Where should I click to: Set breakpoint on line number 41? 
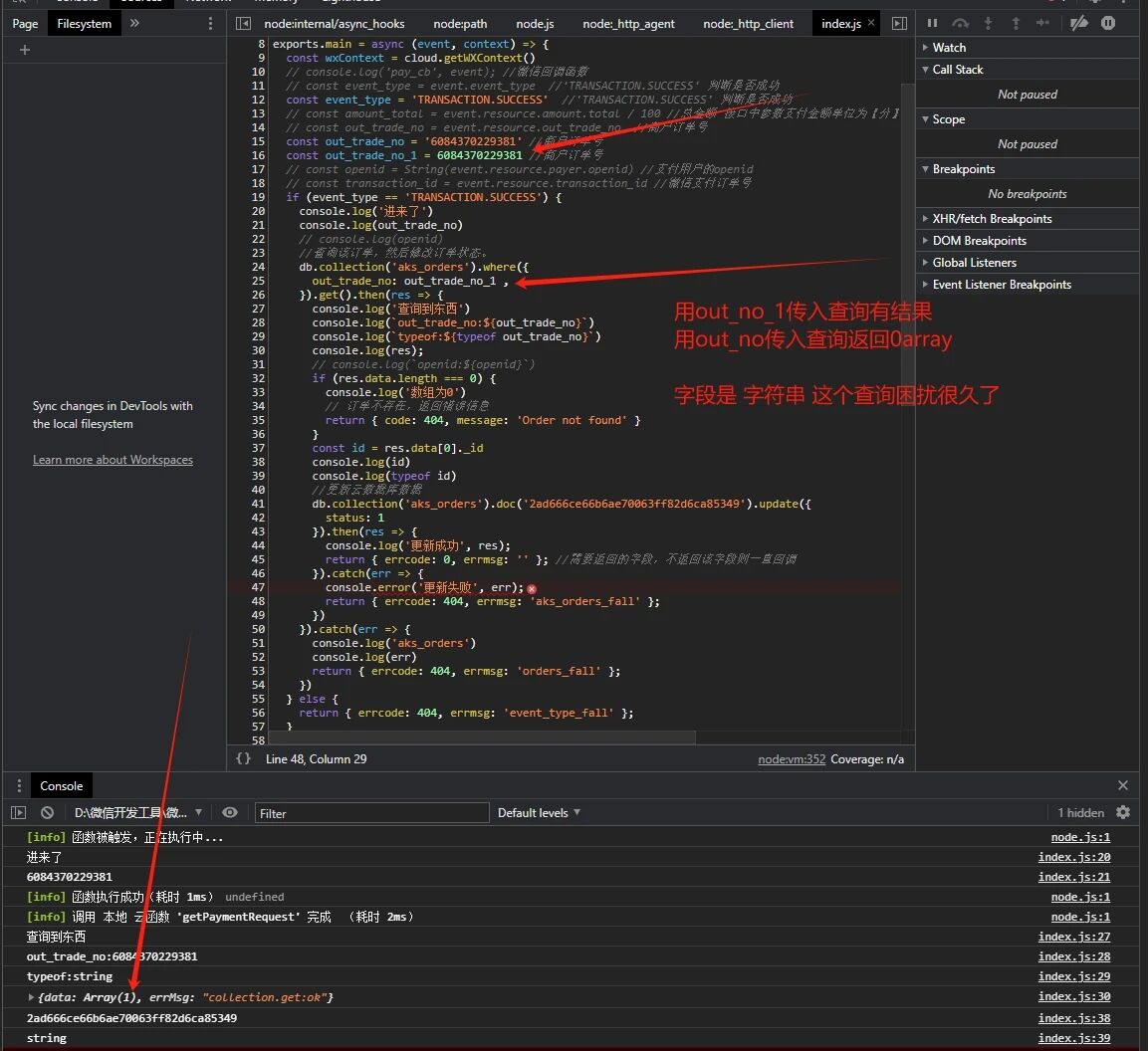[x=258, y=504]
